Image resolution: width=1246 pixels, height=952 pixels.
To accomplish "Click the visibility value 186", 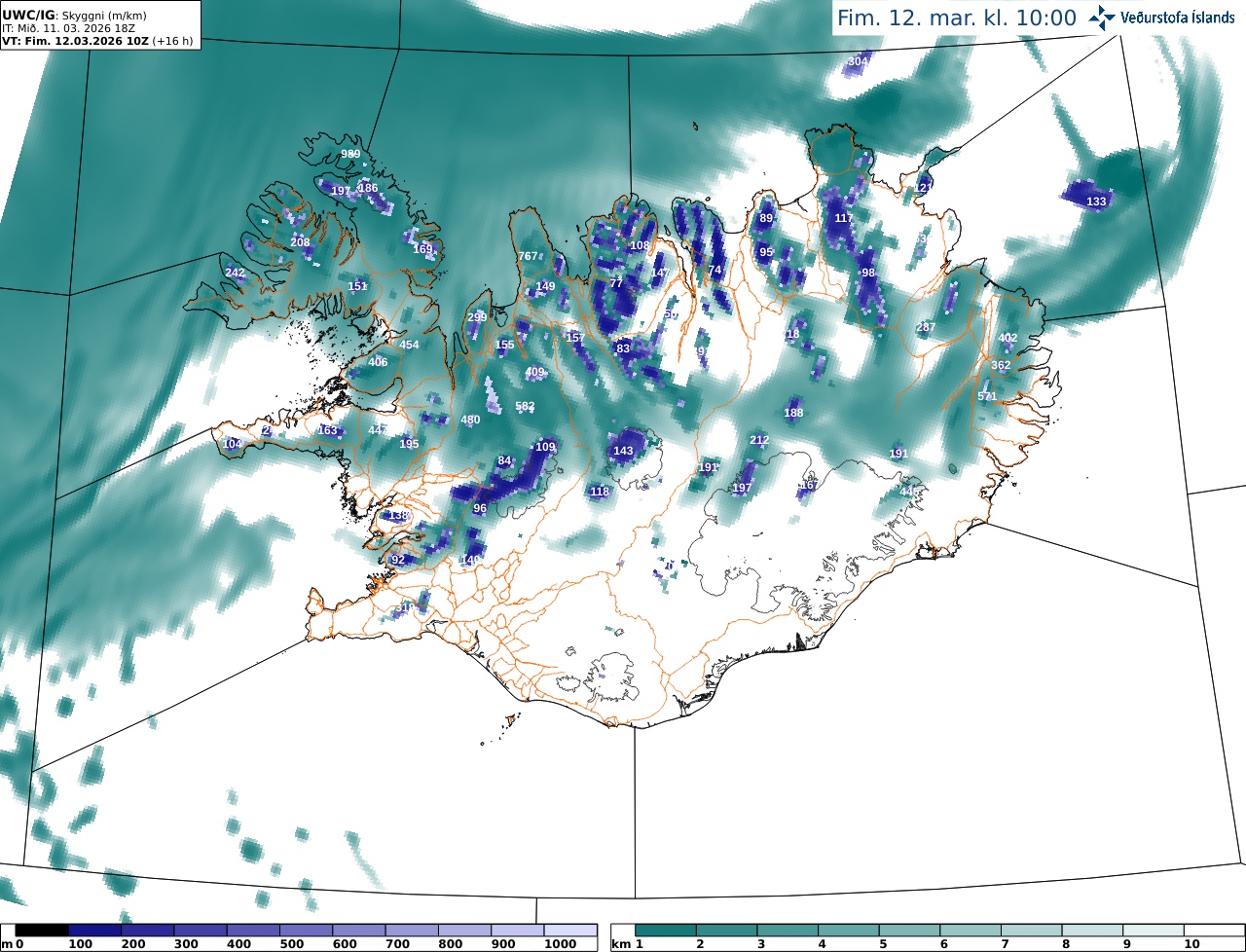I will pos(368,188).
